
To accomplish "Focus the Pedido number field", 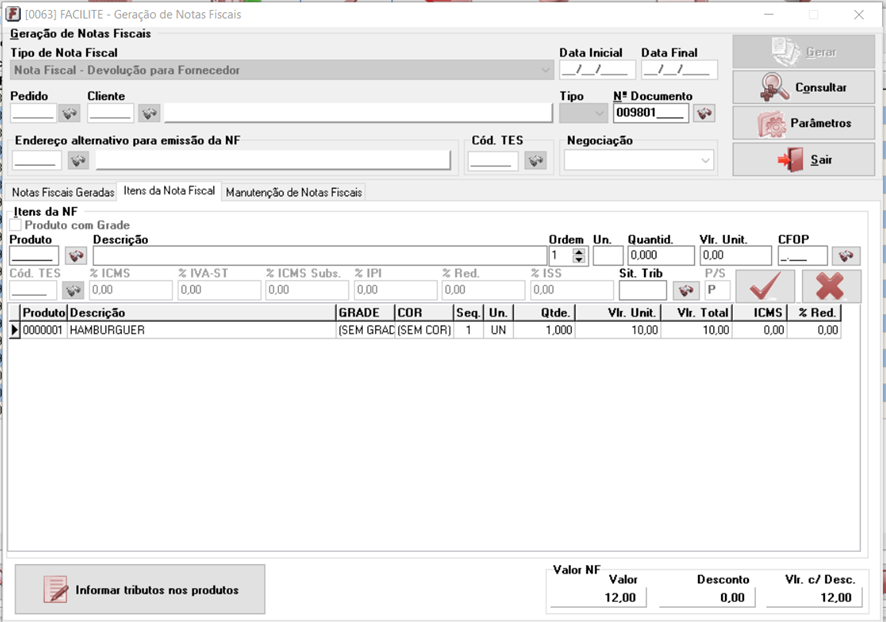I will 33,113.
